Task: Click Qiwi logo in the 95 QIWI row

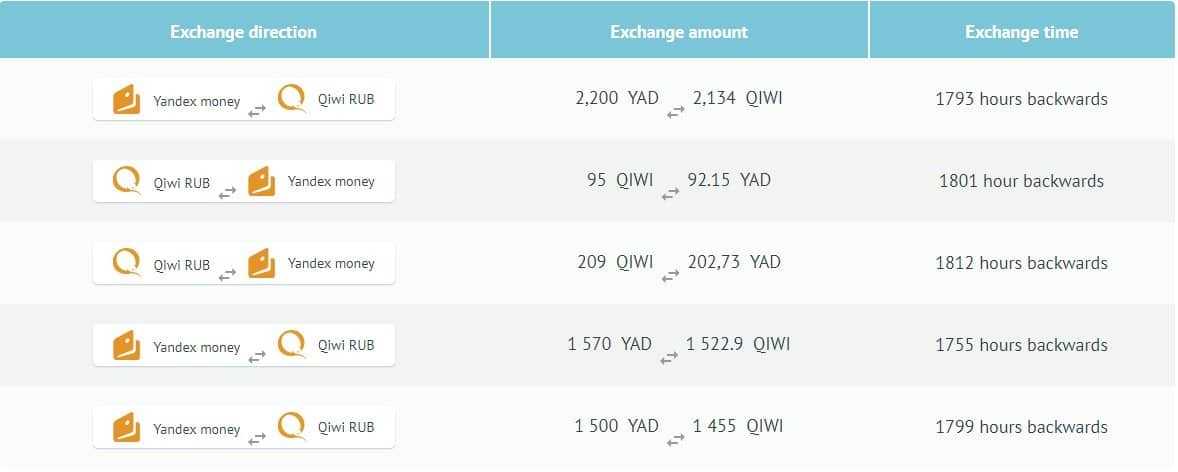Action: pyautogui.click(x=126, y=181)
